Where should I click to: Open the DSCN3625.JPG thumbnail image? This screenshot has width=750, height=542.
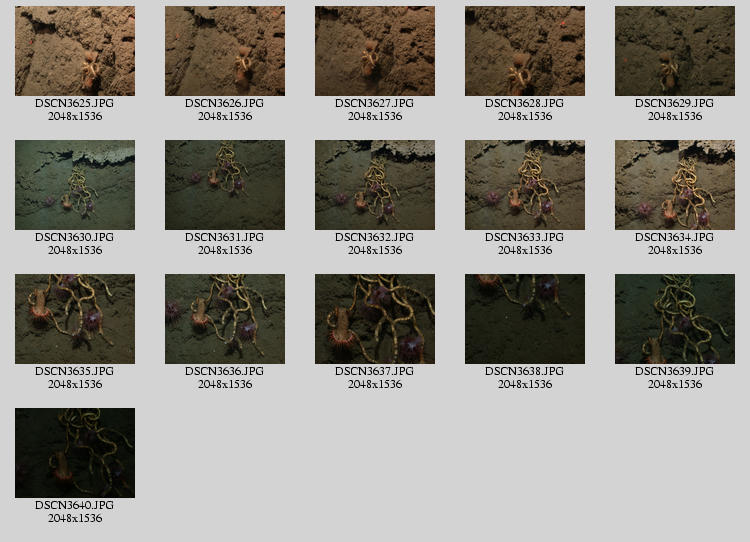coord(75,51)
